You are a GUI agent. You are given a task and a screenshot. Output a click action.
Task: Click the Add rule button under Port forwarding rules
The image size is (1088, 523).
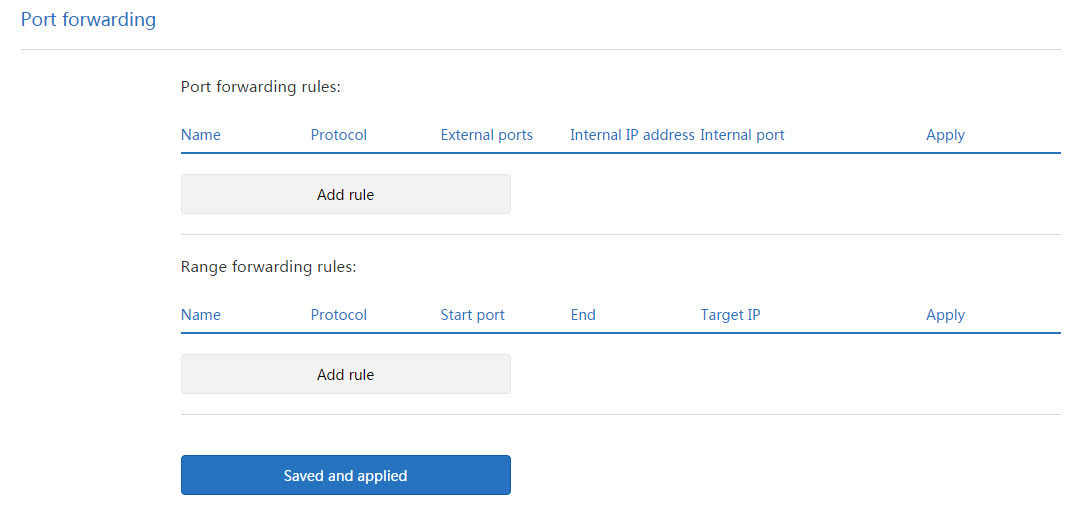point(346,194)
